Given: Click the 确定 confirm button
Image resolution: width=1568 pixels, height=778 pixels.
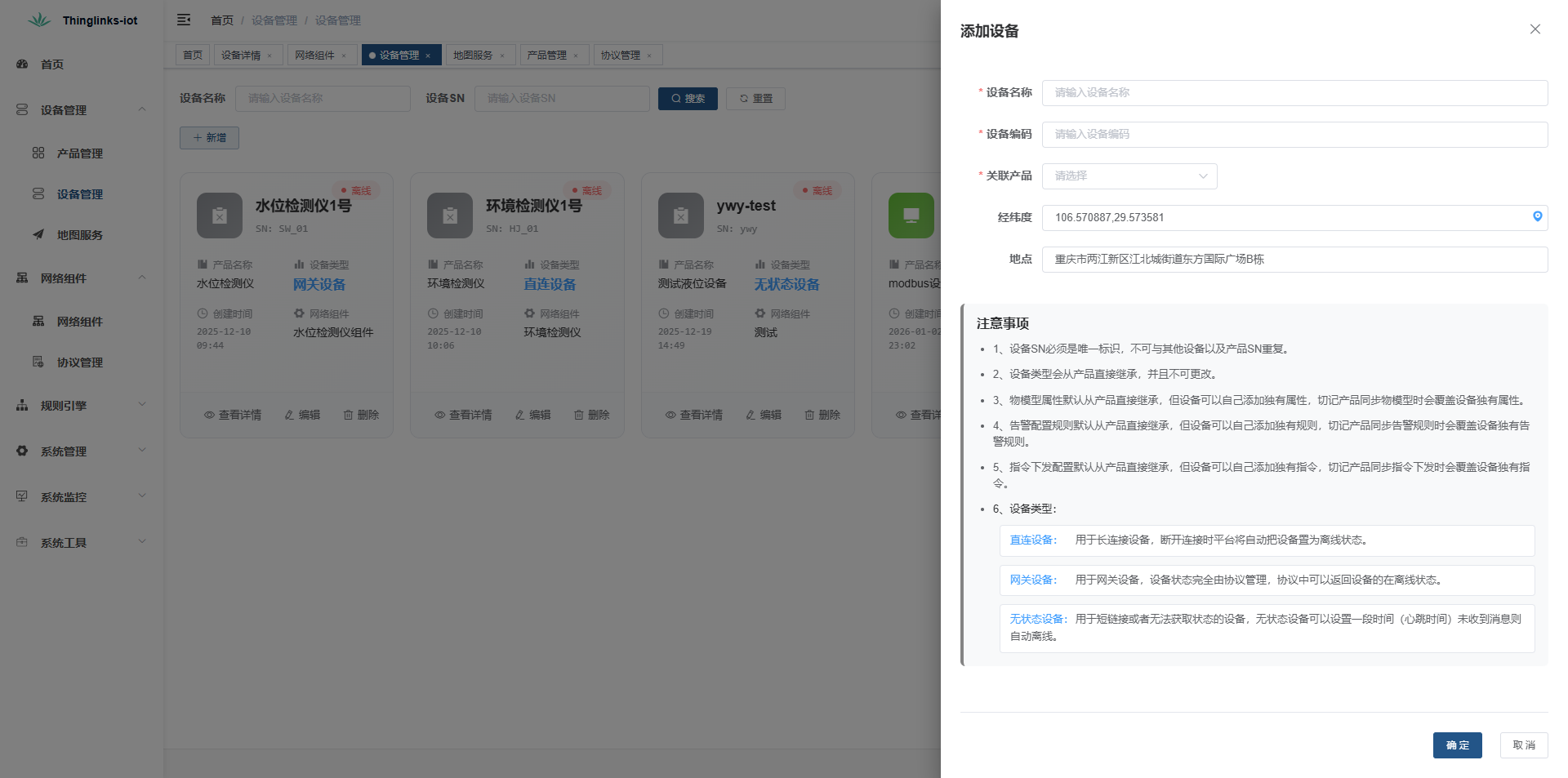Looking at the screenshot, I should point(1457,745).
